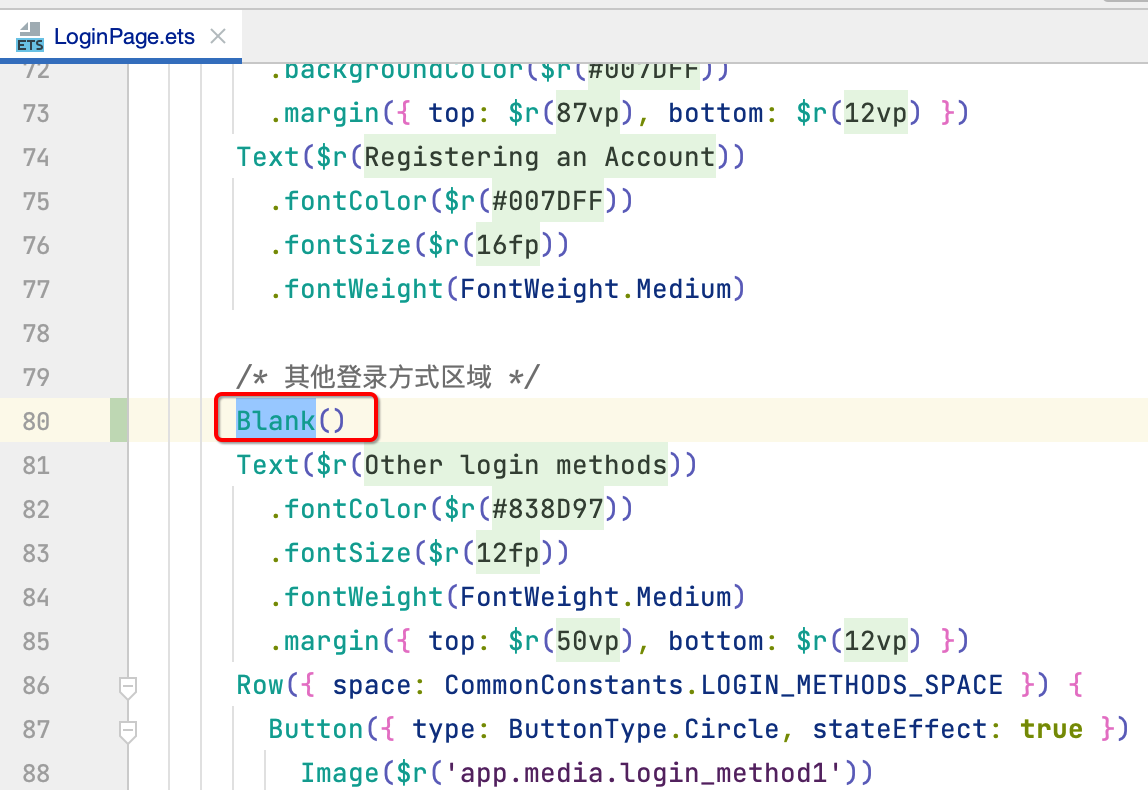Click line number 73 in the gutter
This screenshot has width=1148, height=790.
pyautogui.click(x=36, y=113)
